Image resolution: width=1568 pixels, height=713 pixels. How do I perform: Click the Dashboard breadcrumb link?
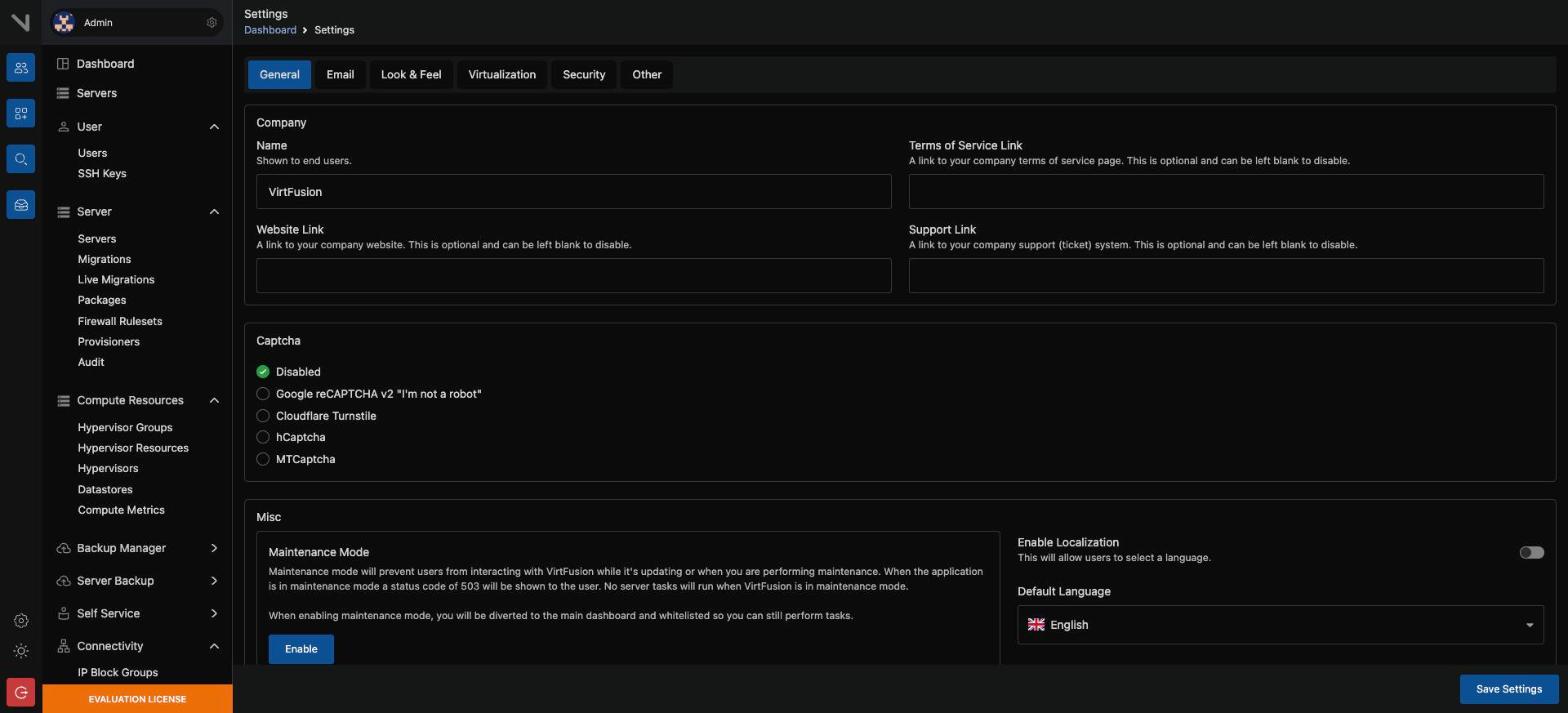(x=270, y=30)
